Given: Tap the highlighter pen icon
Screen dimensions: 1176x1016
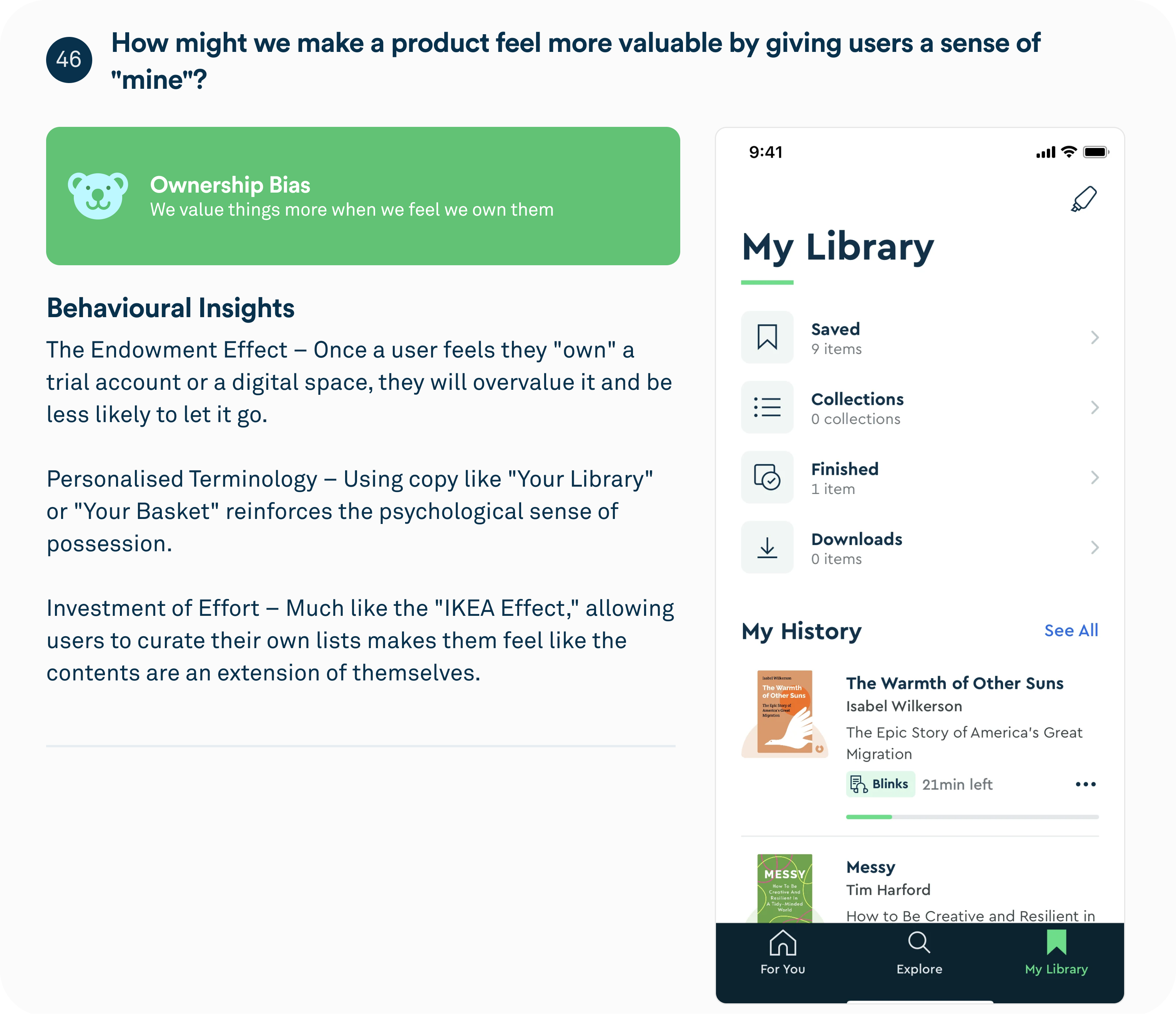Looking at the screenshot, I should [x=1083, y=199].
